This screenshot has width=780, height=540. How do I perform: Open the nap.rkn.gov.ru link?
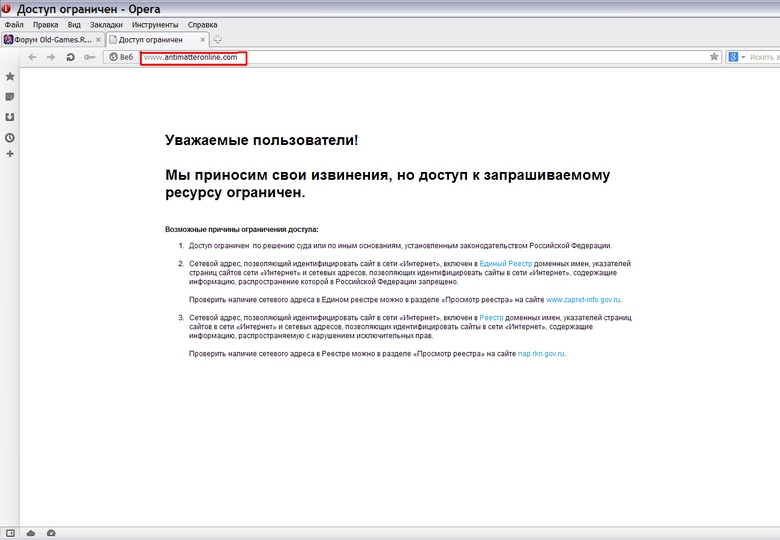point(541,354)
